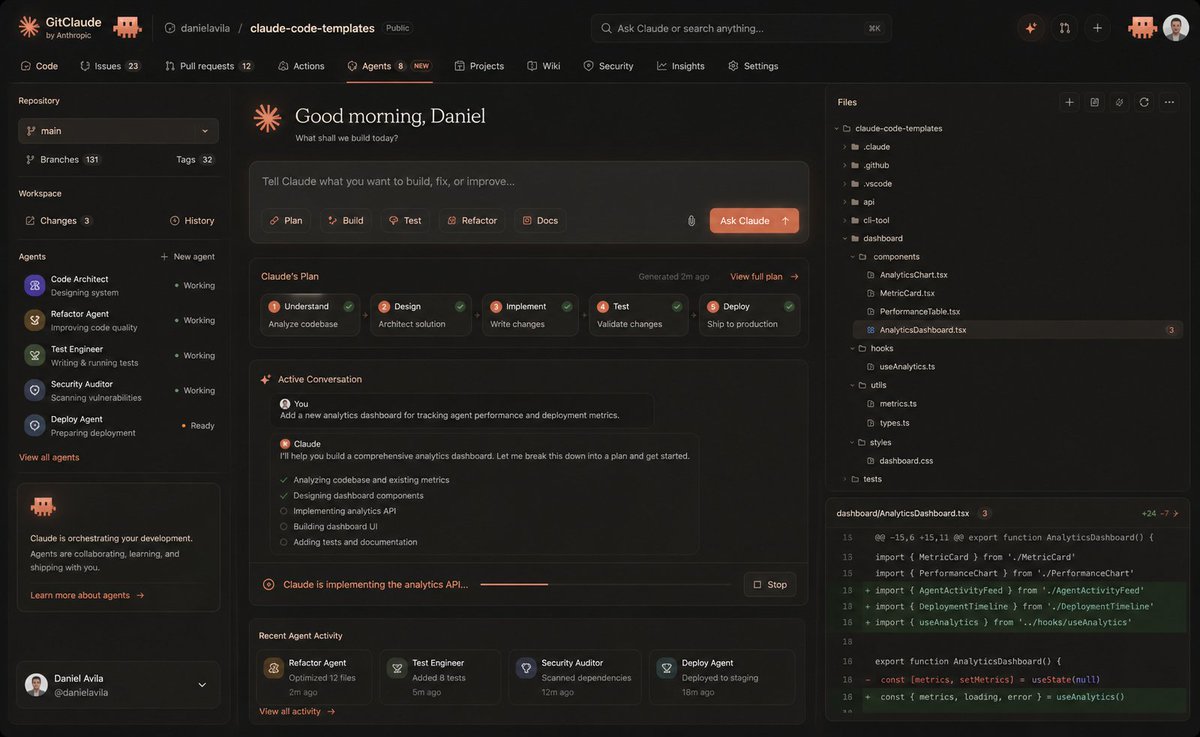Switch to the Security tab

pyautogui.click(x=608, y=66)
